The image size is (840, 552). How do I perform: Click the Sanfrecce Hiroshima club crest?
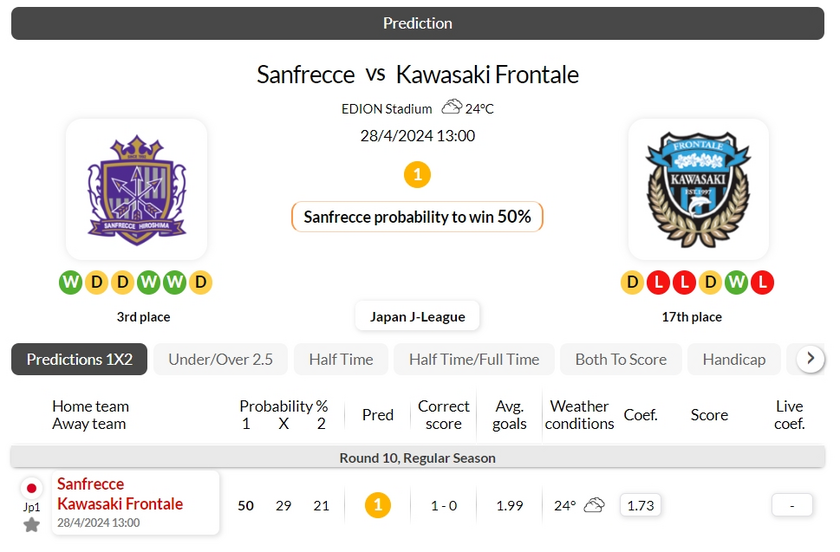point(137,190)
